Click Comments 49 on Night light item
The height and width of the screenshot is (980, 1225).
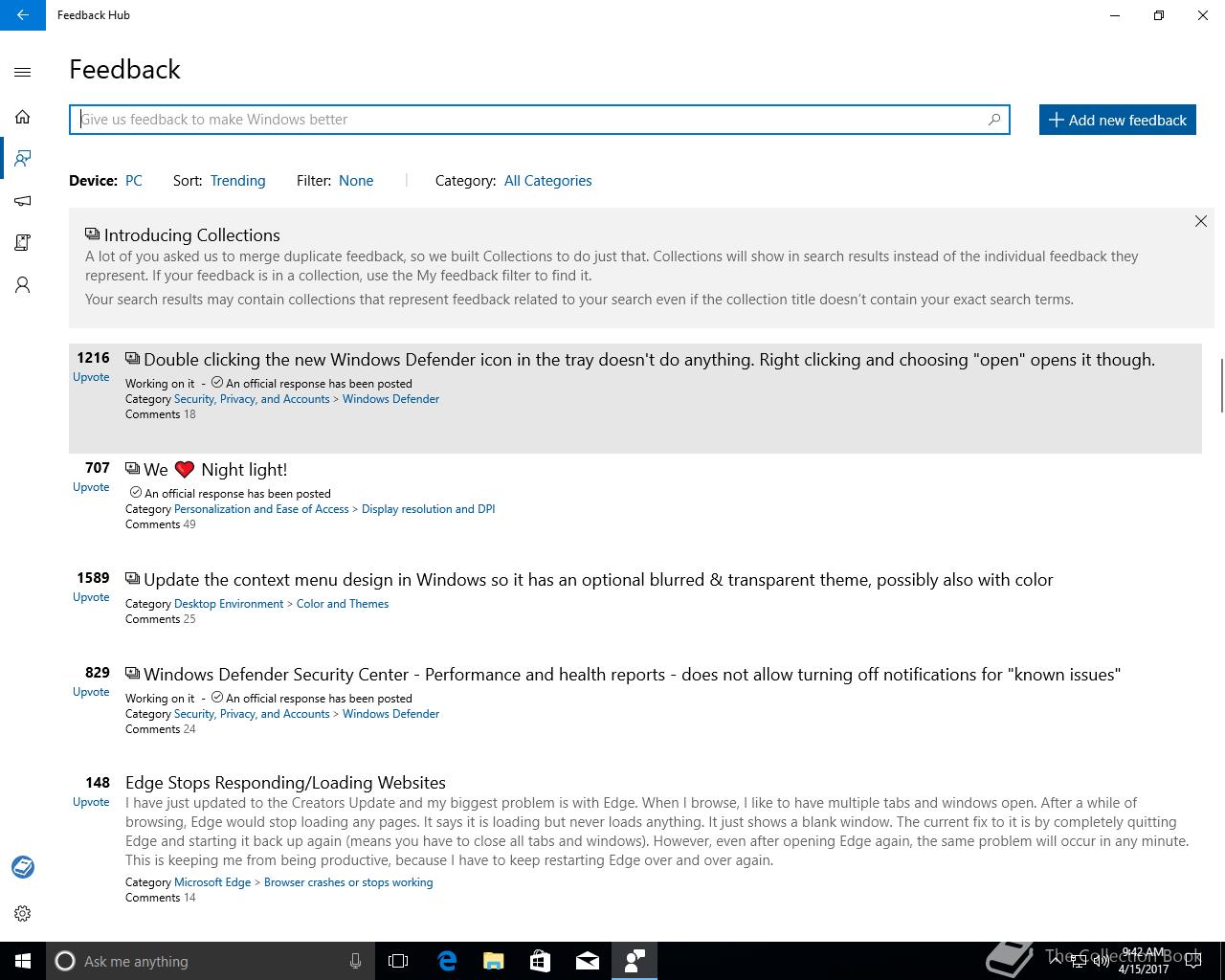161,524
